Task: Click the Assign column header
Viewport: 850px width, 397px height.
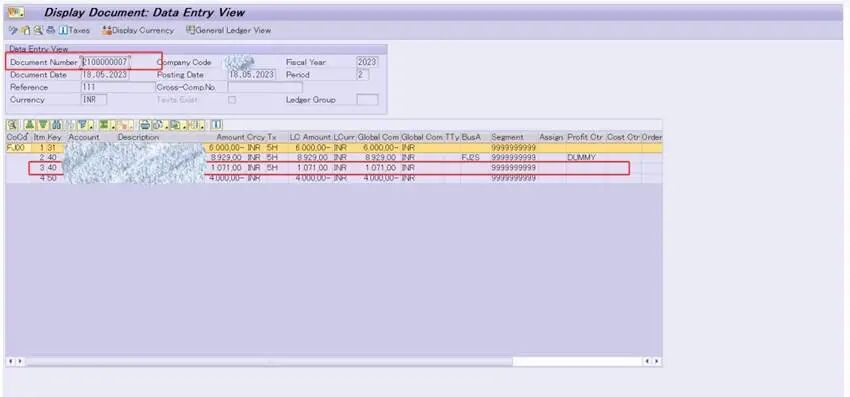Action: point(551,138)
